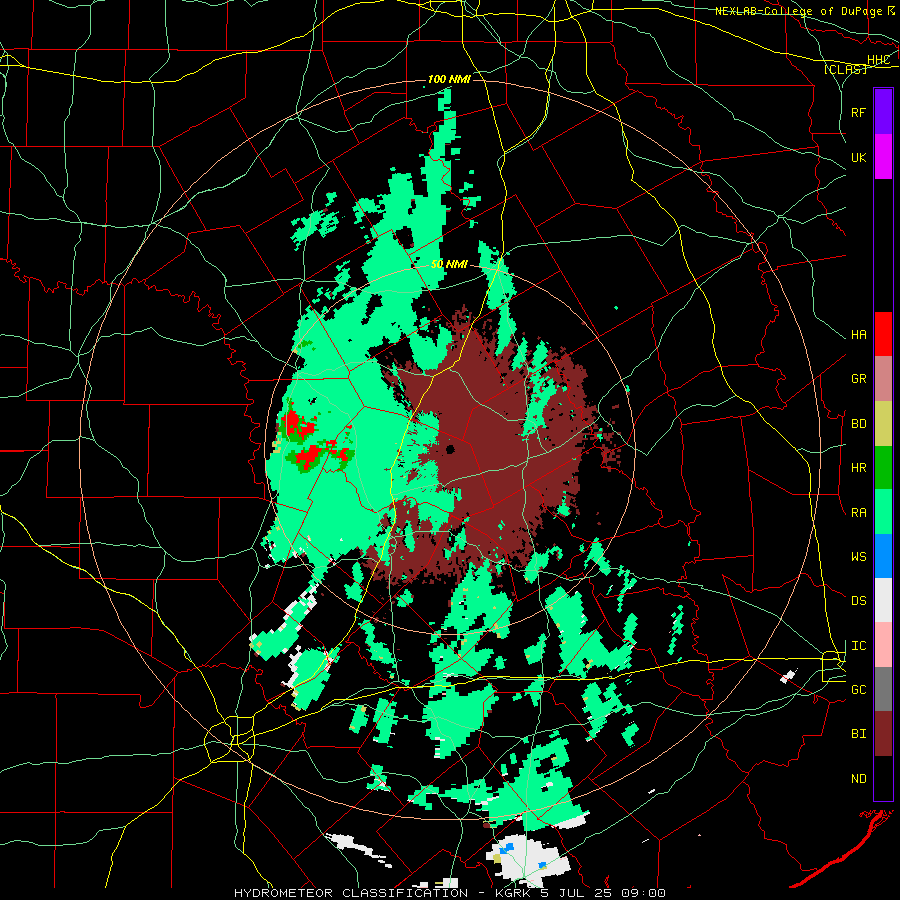Screen dimensions: 900x900
Task: Click the RA legend label
Action: (x=858, y=513)
